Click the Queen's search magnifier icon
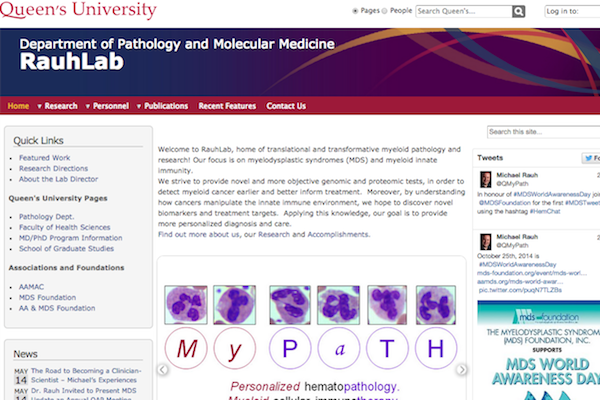Viewport: 600px width, 400px height. 518,11
